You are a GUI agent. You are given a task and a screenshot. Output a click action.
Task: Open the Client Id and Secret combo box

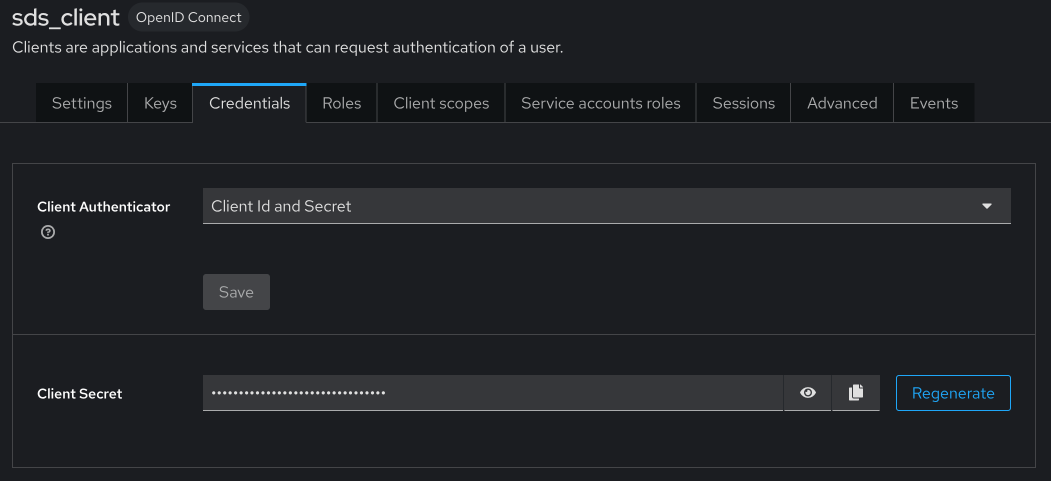(590, 206)
